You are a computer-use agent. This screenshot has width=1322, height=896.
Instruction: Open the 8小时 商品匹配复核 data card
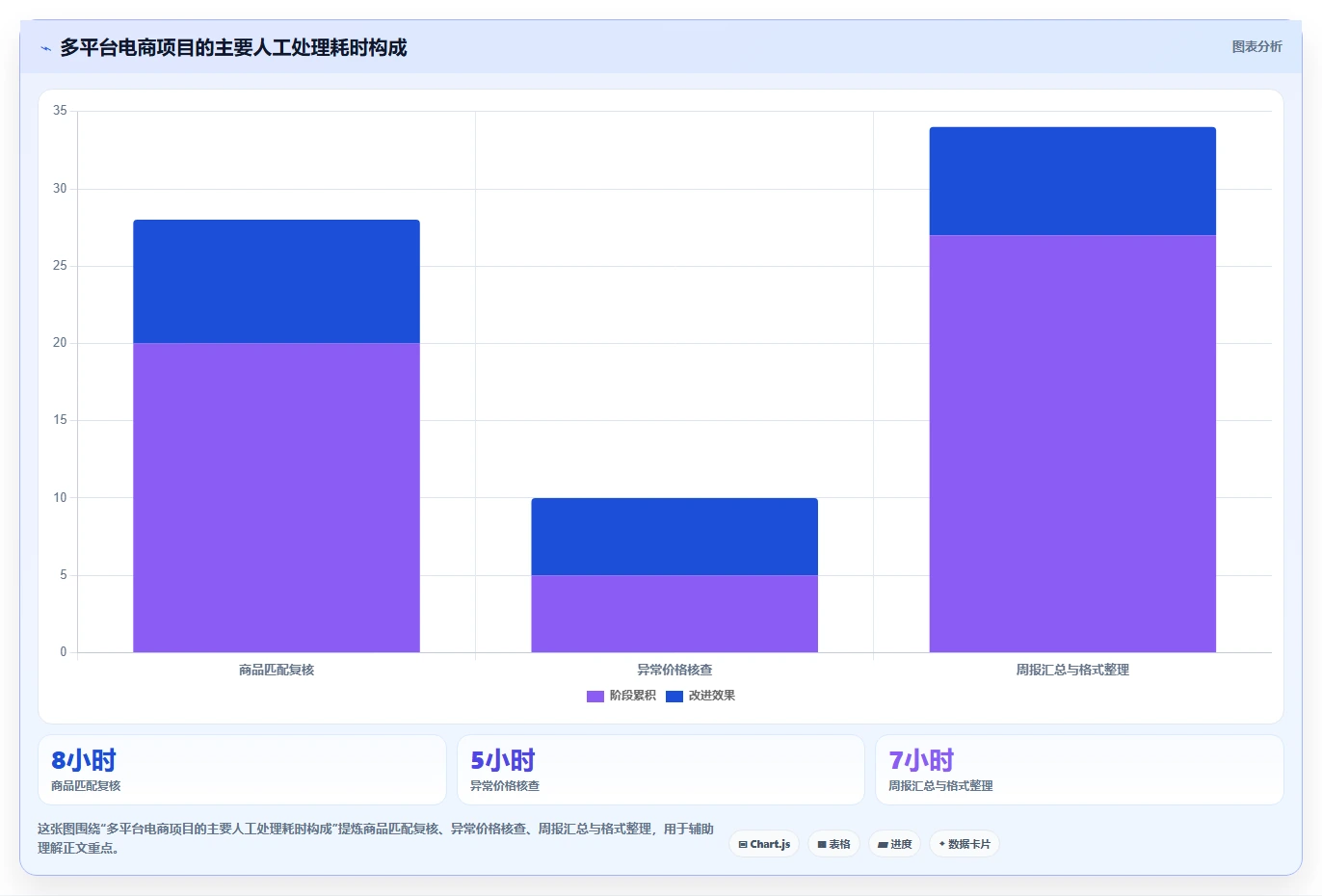[242, 770]
